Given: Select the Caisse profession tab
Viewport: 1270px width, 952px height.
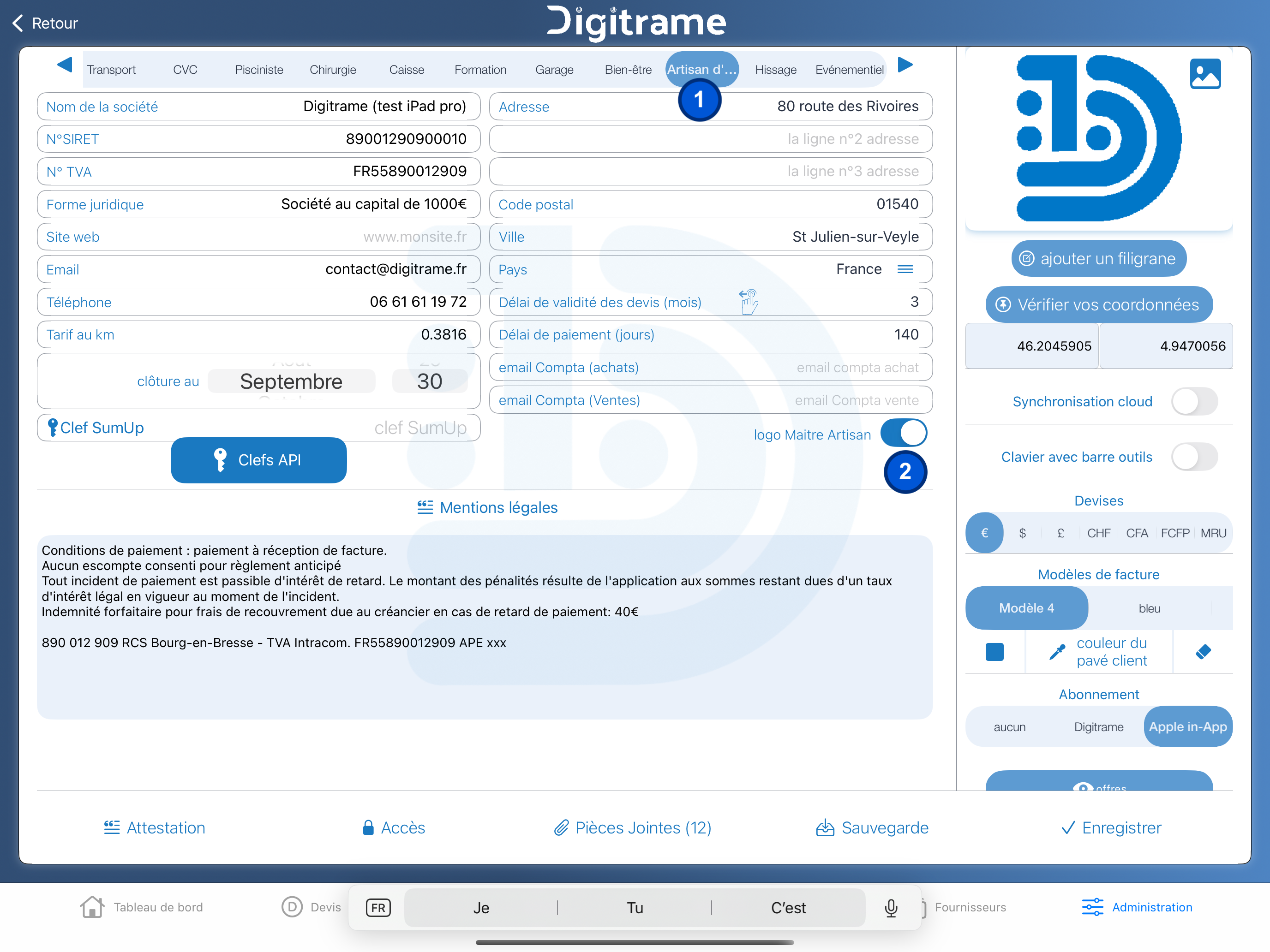Looking at the screenshot, I should 407,70.
